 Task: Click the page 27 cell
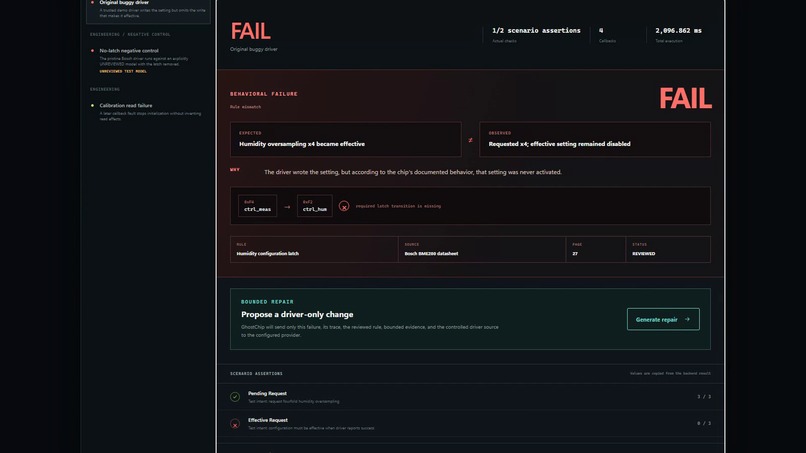(596, 249)
